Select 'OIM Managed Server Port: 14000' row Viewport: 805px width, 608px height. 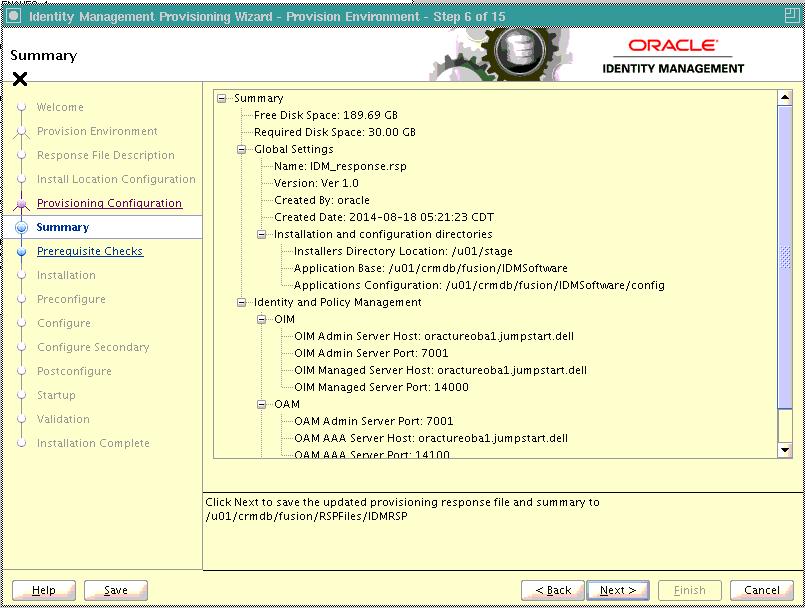pos(381,387)
